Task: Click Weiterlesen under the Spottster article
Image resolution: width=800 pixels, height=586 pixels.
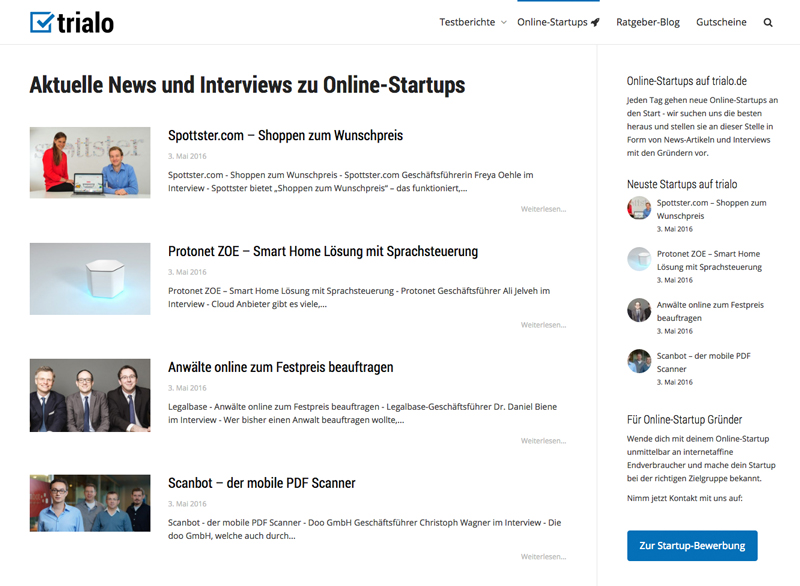Action: tap(543, 209)
